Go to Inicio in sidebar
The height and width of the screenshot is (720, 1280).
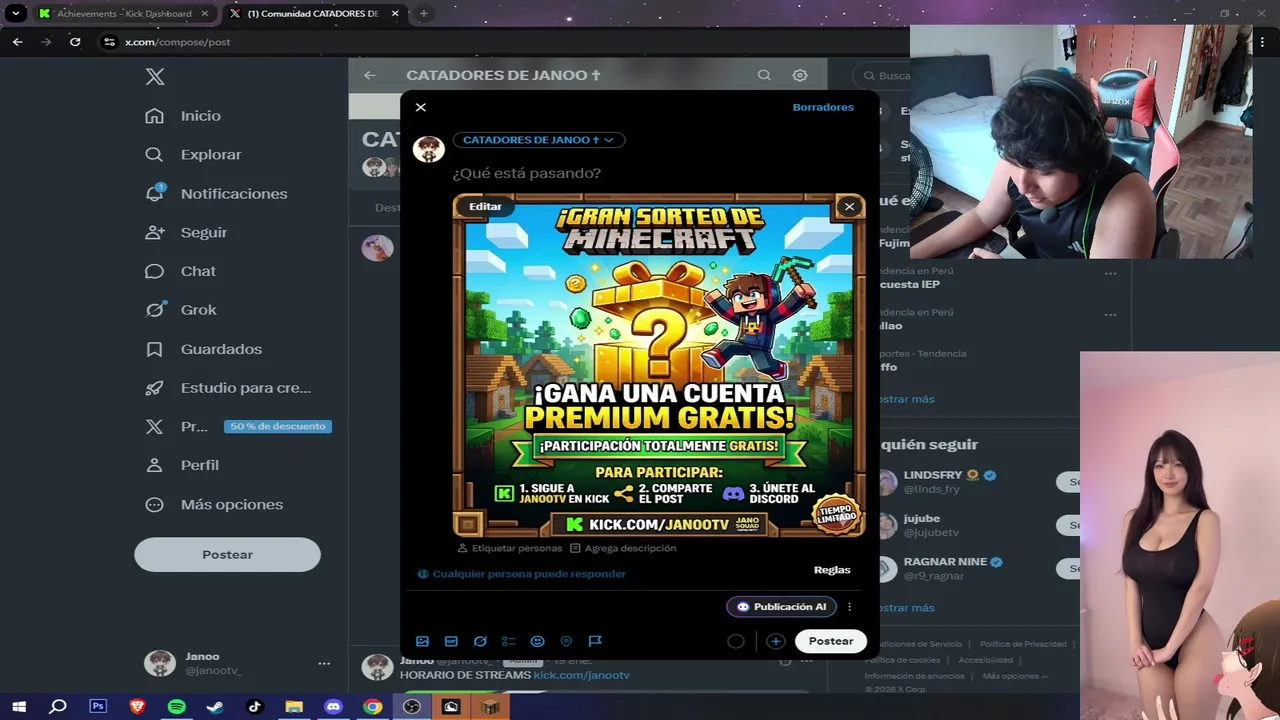pyautogui.click(x=183, y=116)
